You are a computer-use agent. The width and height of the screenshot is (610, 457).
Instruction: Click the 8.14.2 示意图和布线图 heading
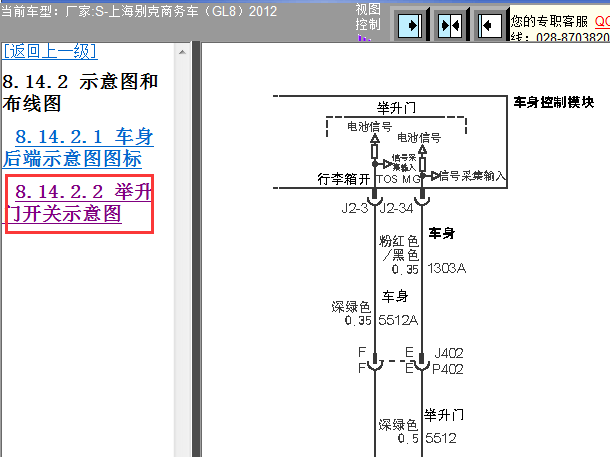tap(80, 93)
